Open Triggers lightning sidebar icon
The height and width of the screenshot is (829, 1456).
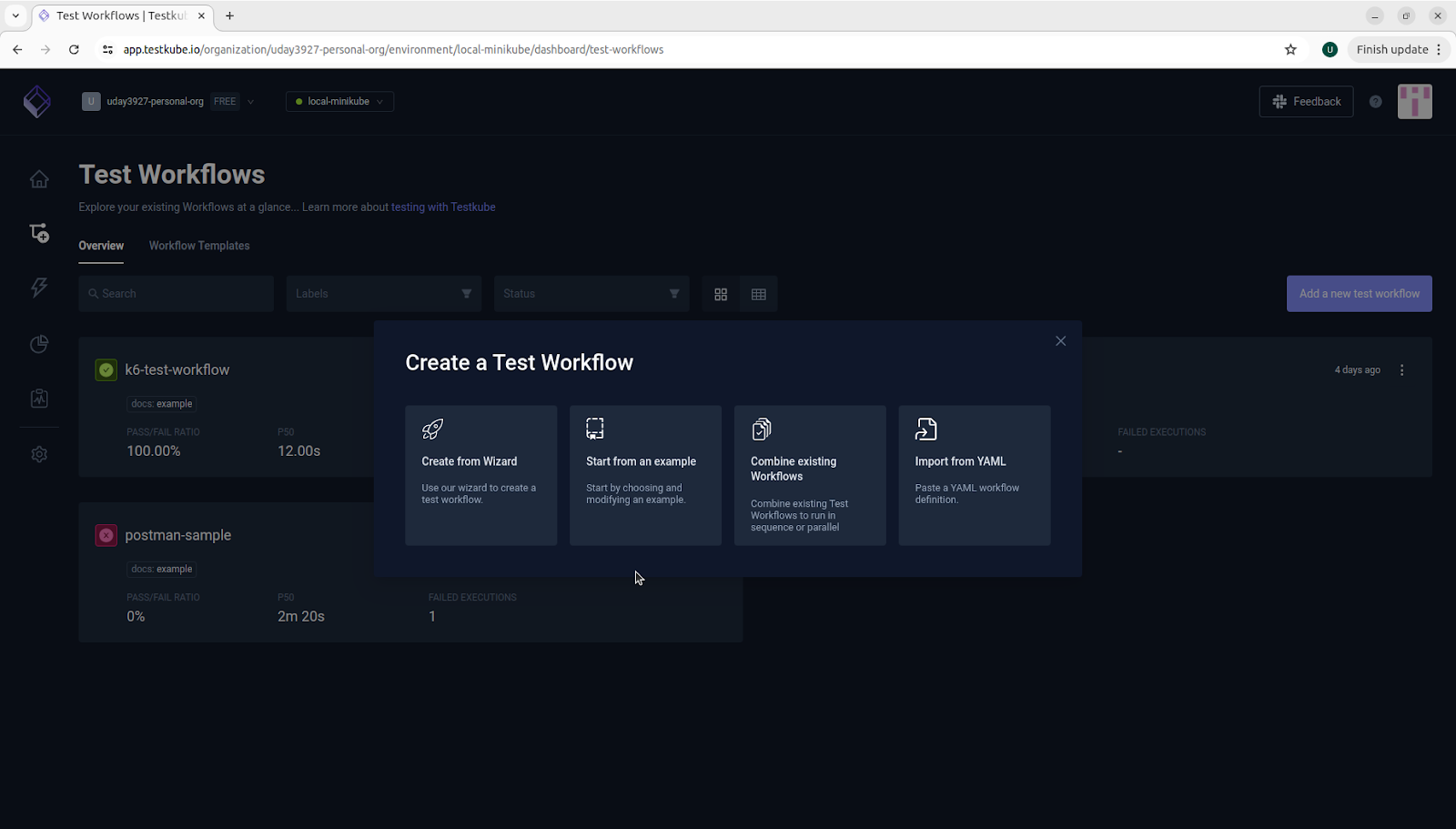(x=39, y=288)
